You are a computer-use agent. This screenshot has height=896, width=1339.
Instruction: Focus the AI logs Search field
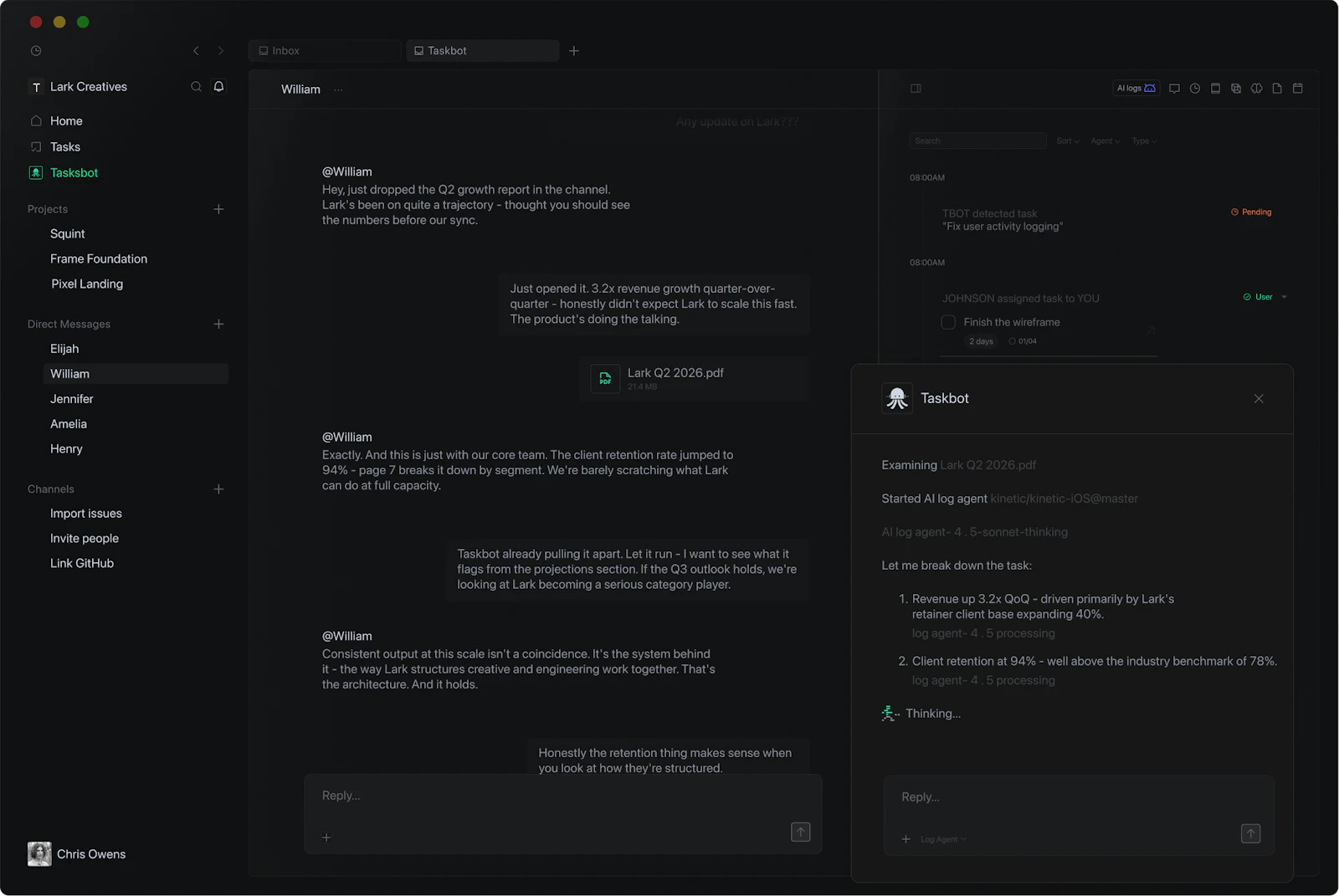[977, 141]
